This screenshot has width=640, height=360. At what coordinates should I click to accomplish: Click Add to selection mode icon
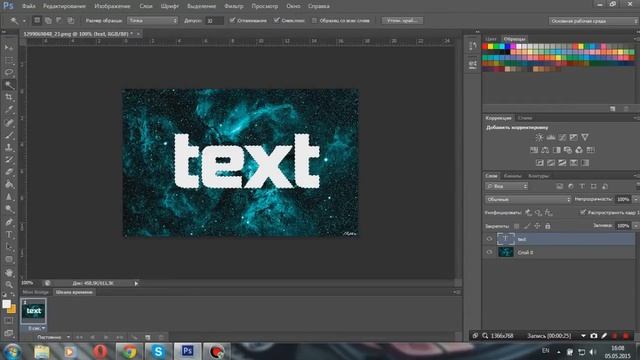(48, 20)
